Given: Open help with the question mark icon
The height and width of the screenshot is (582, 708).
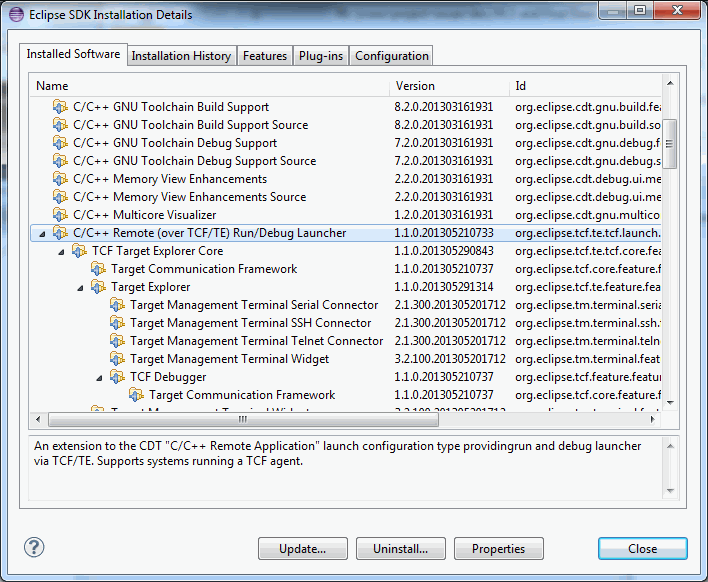Looking at the screenshot, I should 34,548.
